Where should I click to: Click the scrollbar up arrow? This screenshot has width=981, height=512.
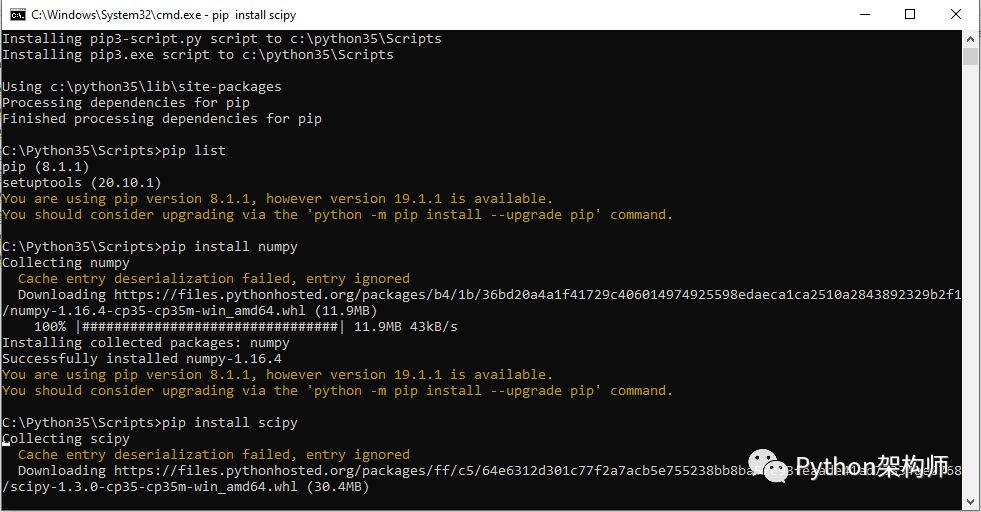pos(970,38)
